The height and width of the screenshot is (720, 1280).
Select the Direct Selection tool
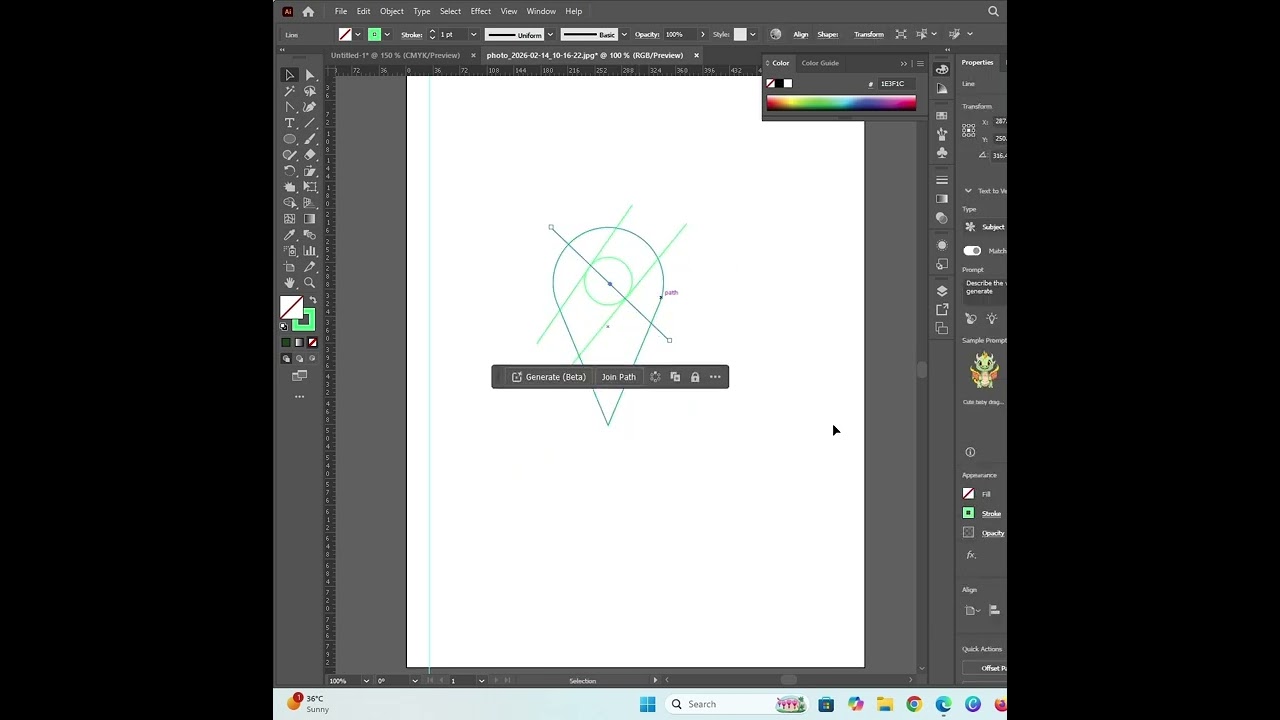click(x=310, y=75)
